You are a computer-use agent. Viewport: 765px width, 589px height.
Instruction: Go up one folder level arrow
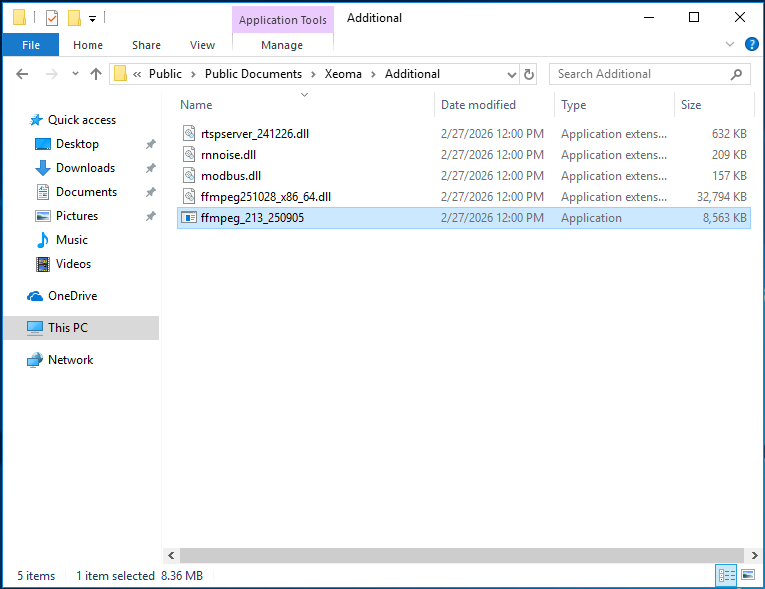(x=96, y=74)
